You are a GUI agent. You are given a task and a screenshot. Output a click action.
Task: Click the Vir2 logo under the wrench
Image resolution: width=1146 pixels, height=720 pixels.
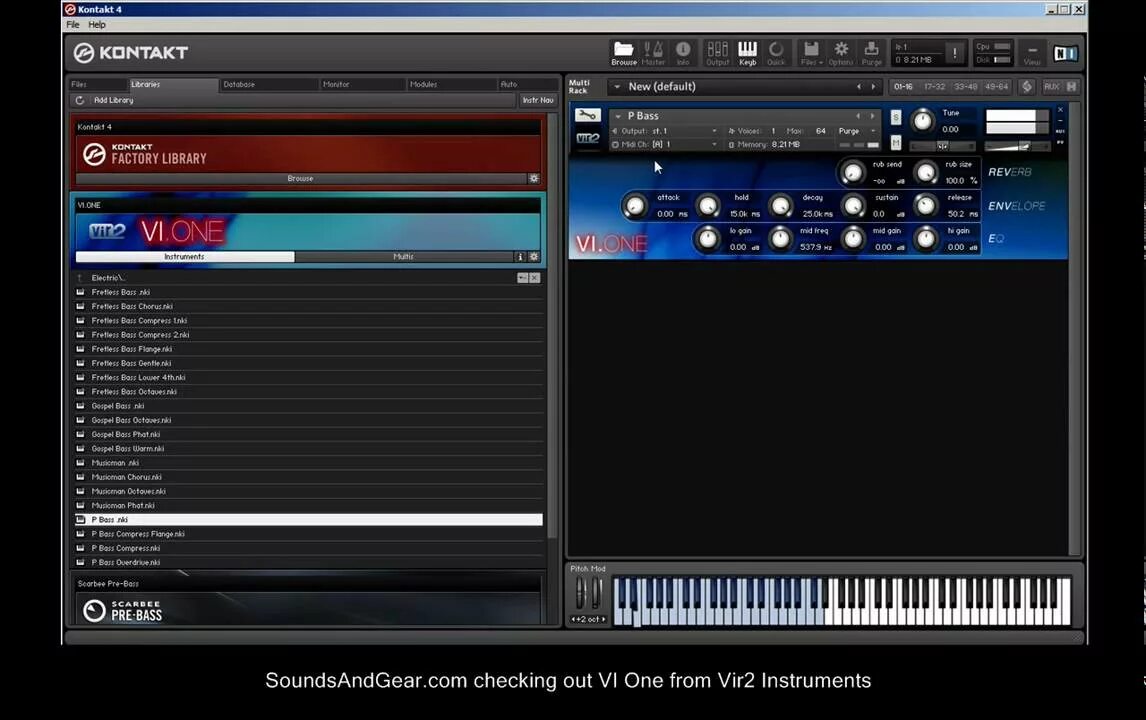tap(588, 137)
